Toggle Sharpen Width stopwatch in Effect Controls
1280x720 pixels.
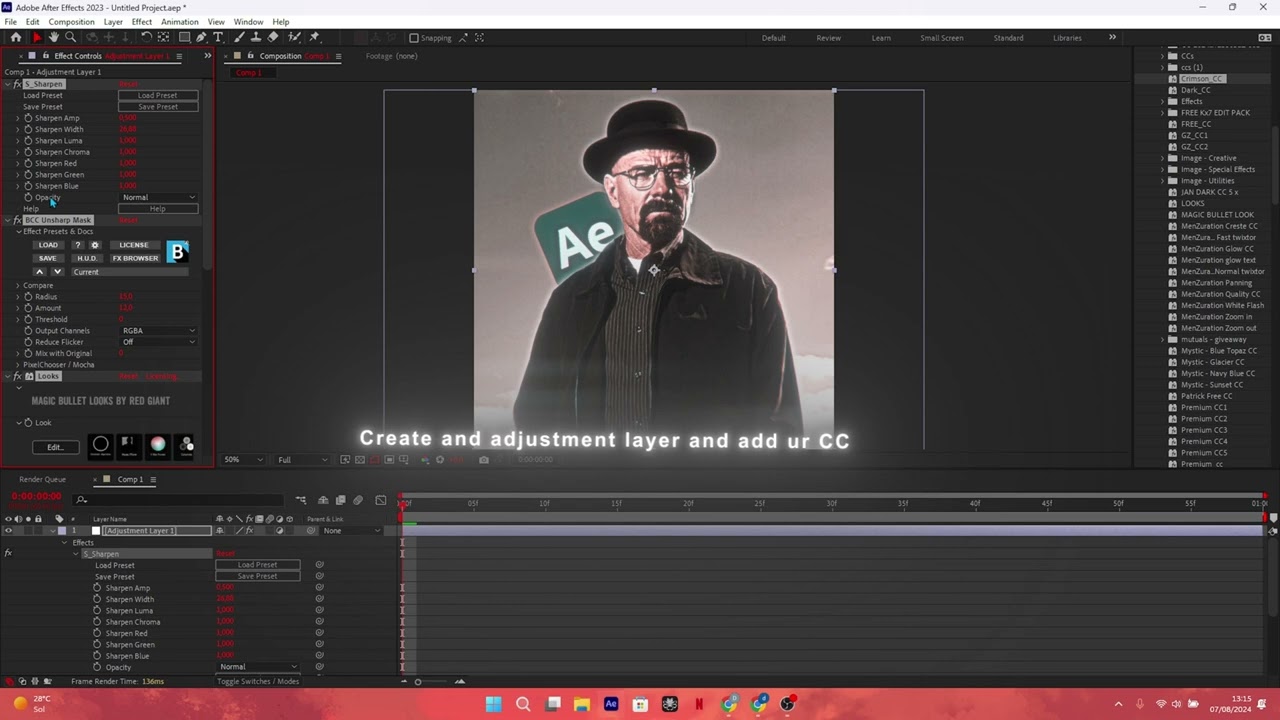point(28,129)
